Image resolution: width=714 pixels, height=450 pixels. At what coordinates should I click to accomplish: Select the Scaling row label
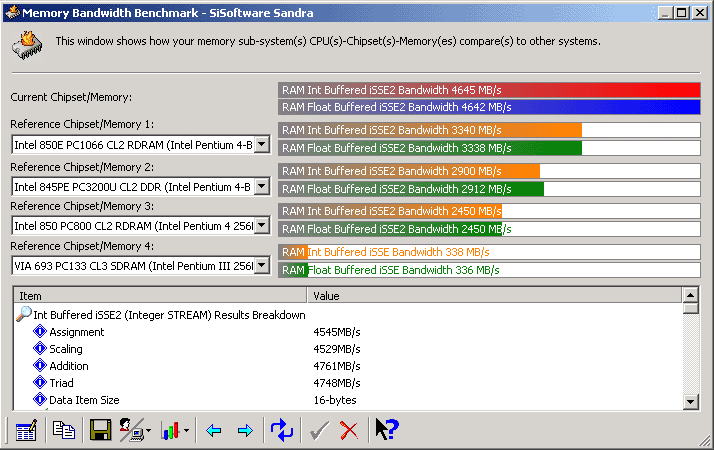(x=66, y=349)
